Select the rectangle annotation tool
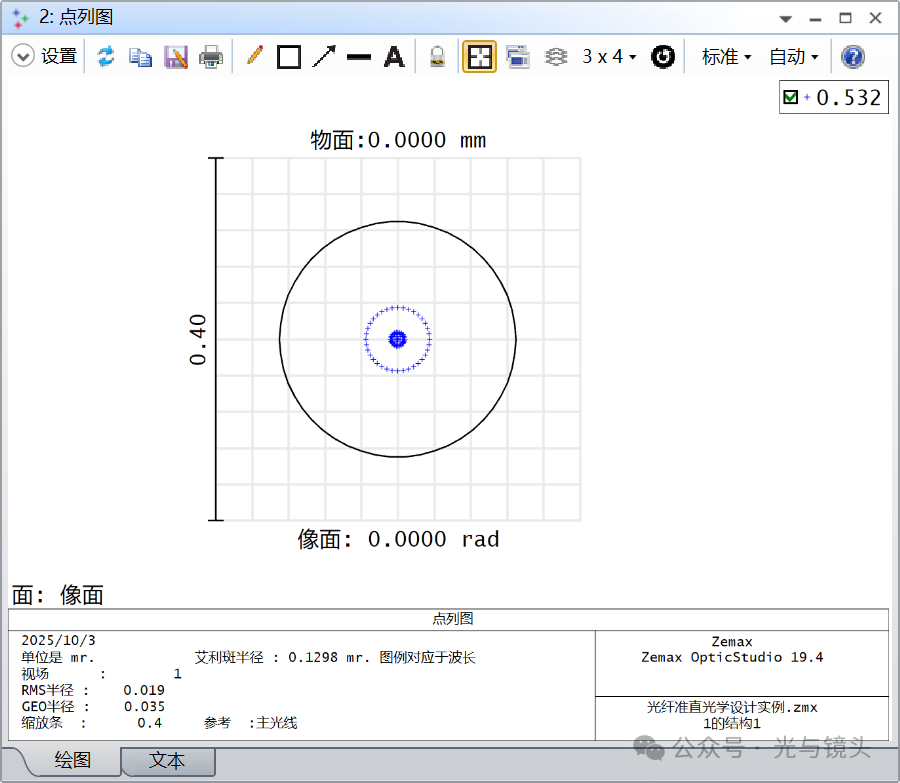 click(x=288, y=56)
